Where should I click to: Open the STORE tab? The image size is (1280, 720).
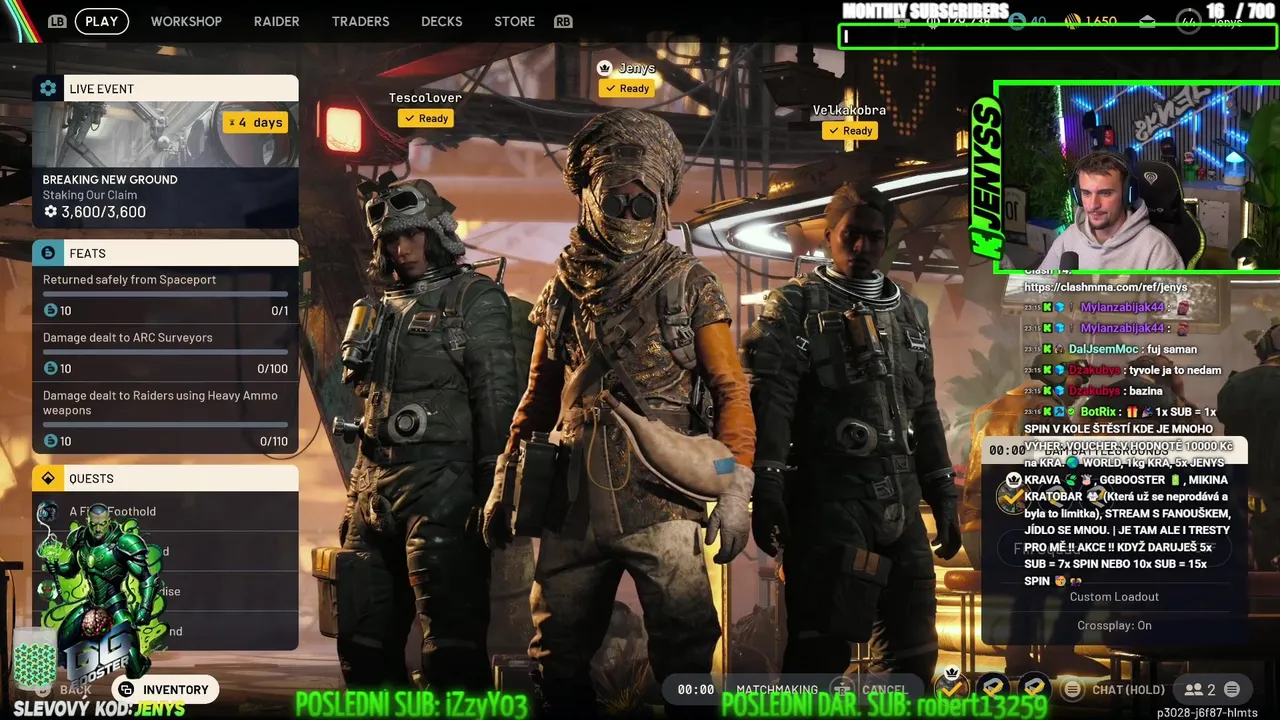(514, 21)
